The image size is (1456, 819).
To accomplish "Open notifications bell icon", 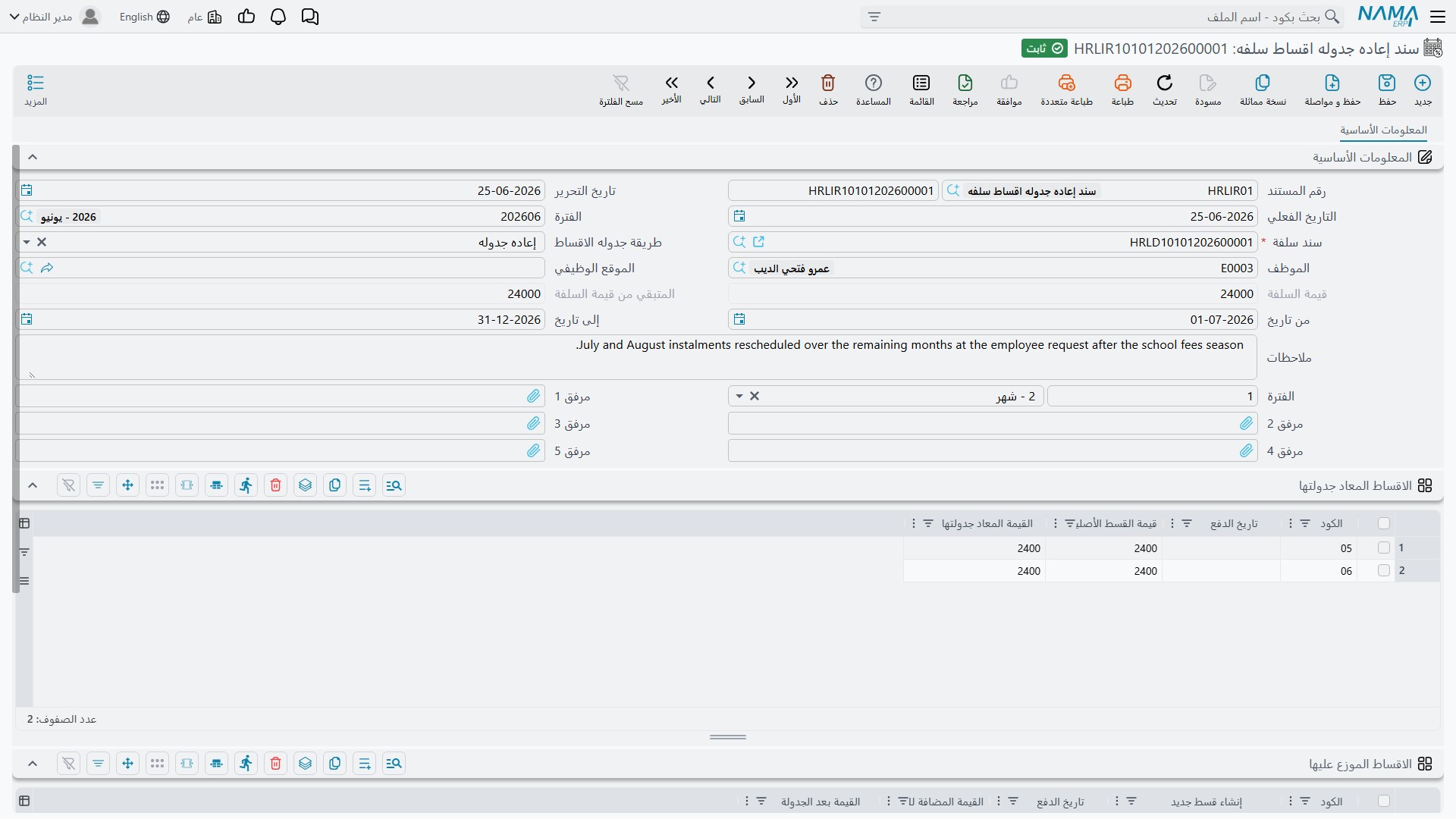I will pyautogui.click(x=278, y=17).
